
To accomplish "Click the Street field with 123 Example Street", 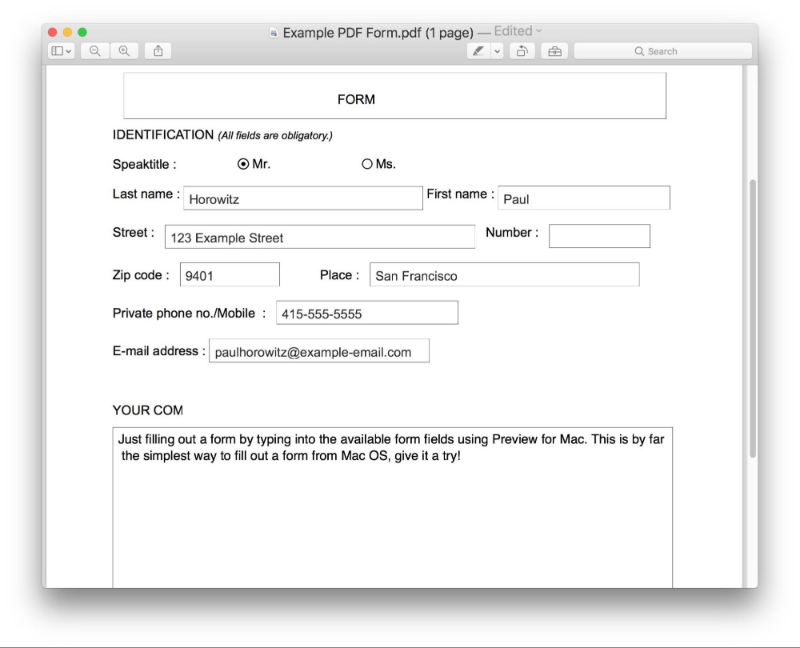I will pyautogui.click(x=320, y=237).
